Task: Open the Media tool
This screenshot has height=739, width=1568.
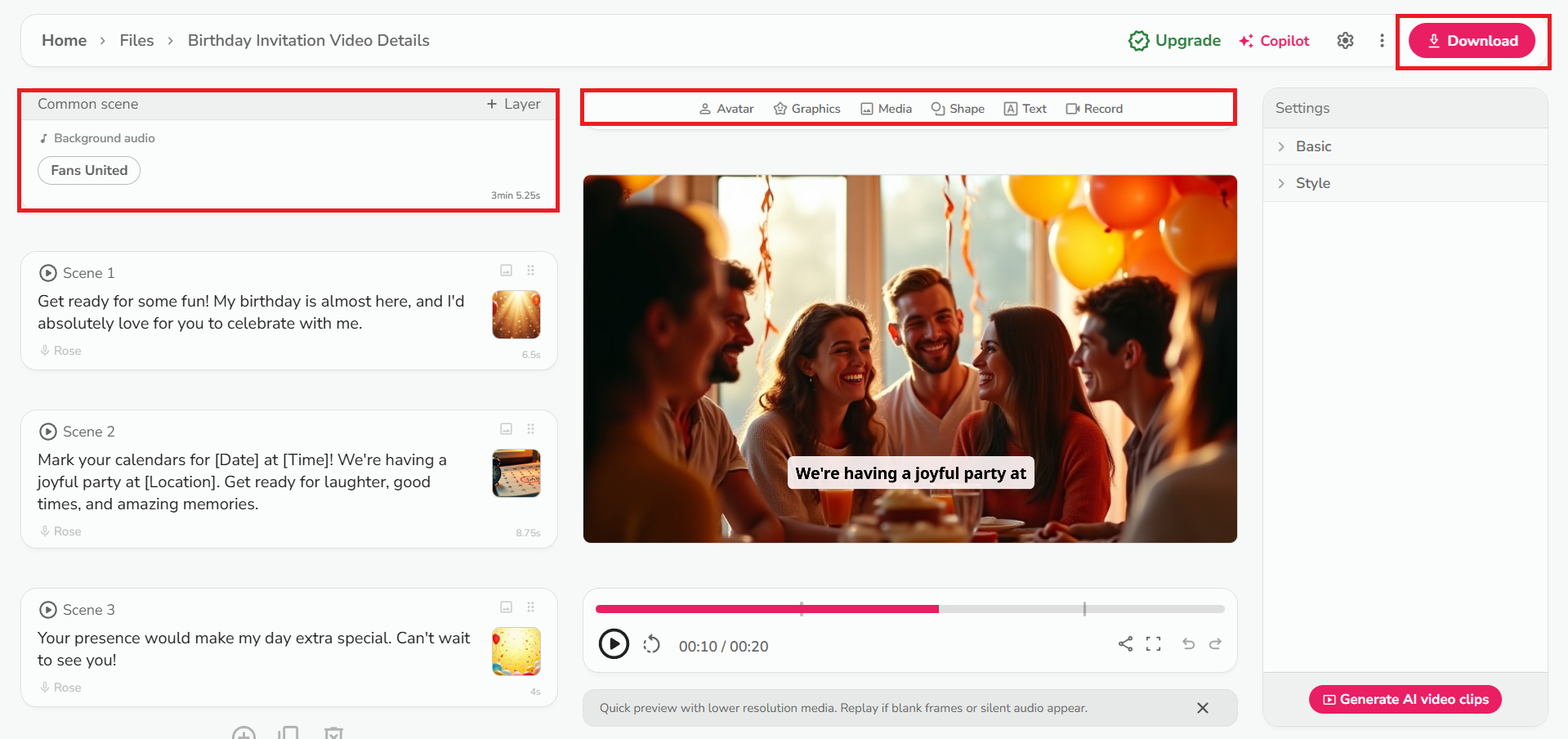Action: pos(887,109)
